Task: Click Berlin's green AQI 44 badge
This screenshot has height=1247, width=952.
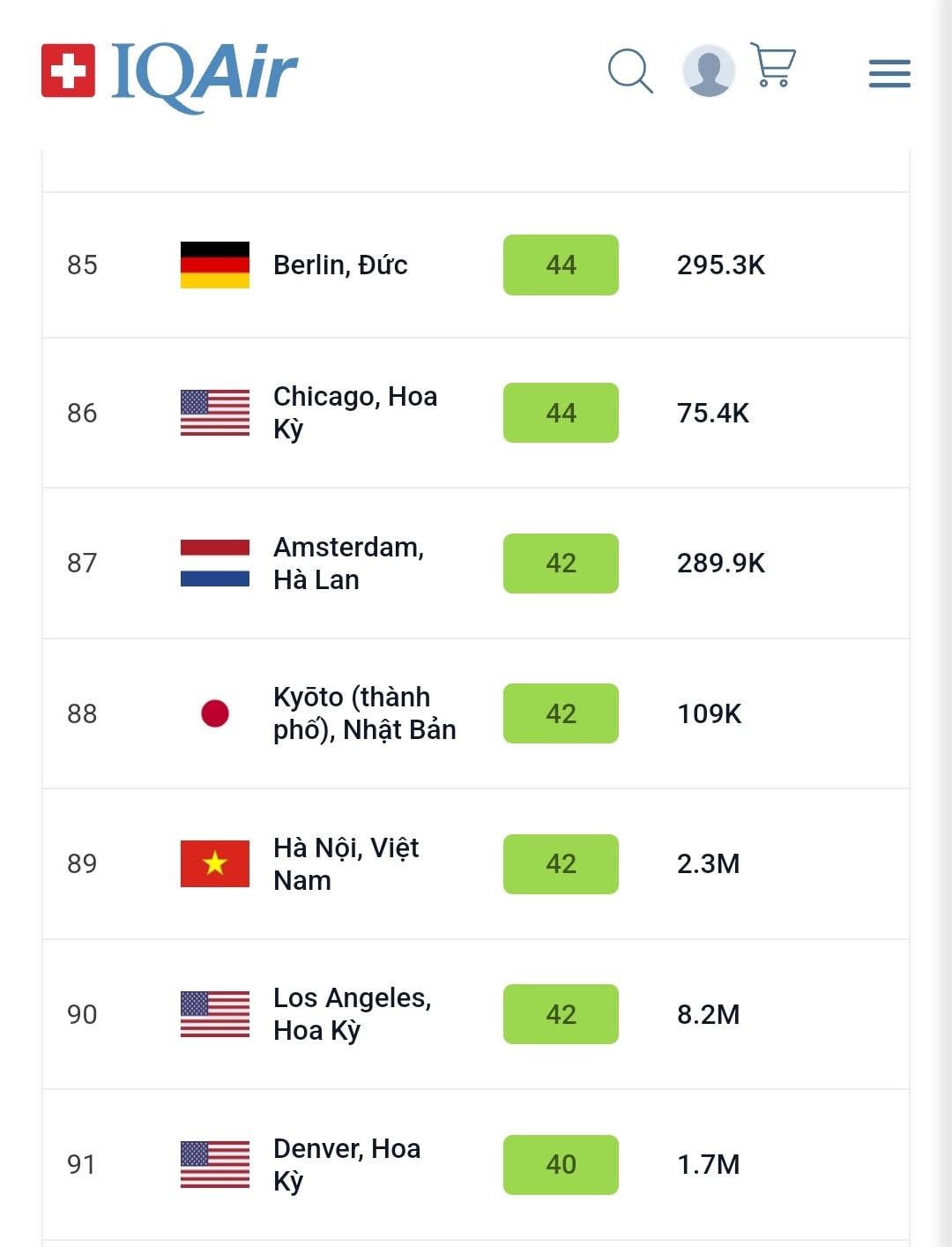Action: tap(561, 265)
